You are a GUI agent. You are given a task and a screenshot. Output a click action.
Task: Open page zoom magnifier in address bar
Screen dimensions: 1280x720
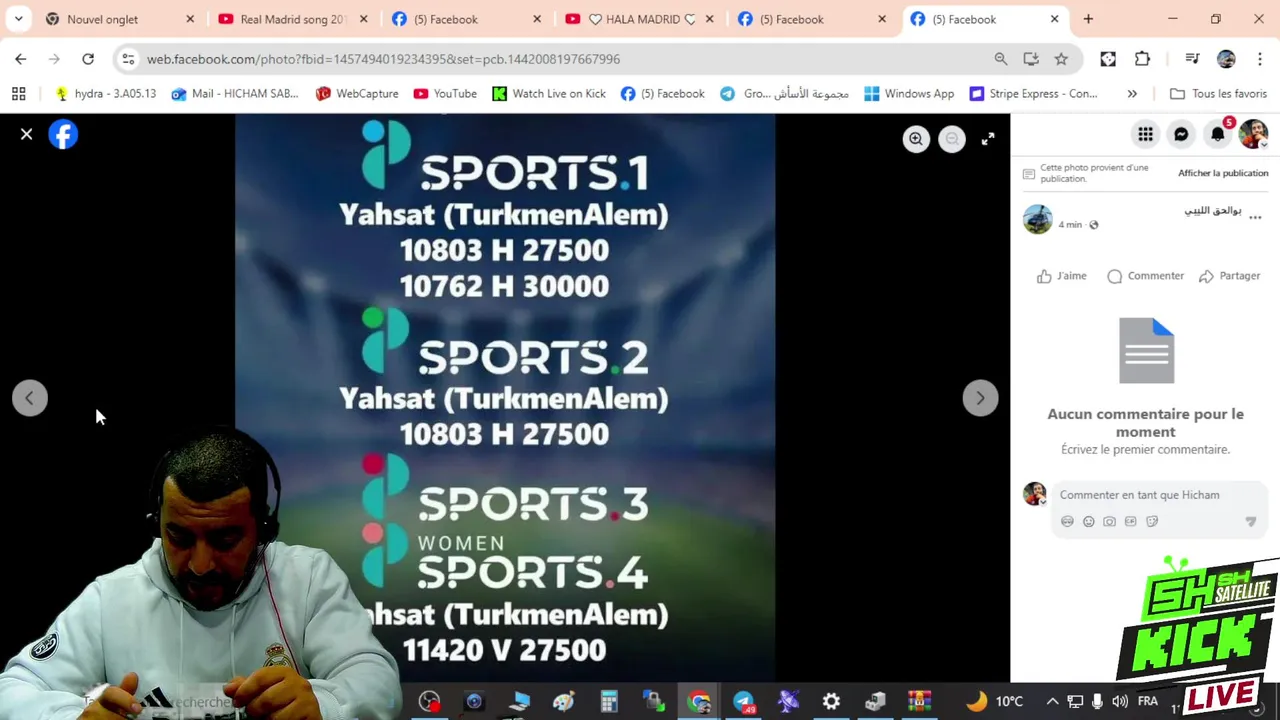(x=1001, y=59)
